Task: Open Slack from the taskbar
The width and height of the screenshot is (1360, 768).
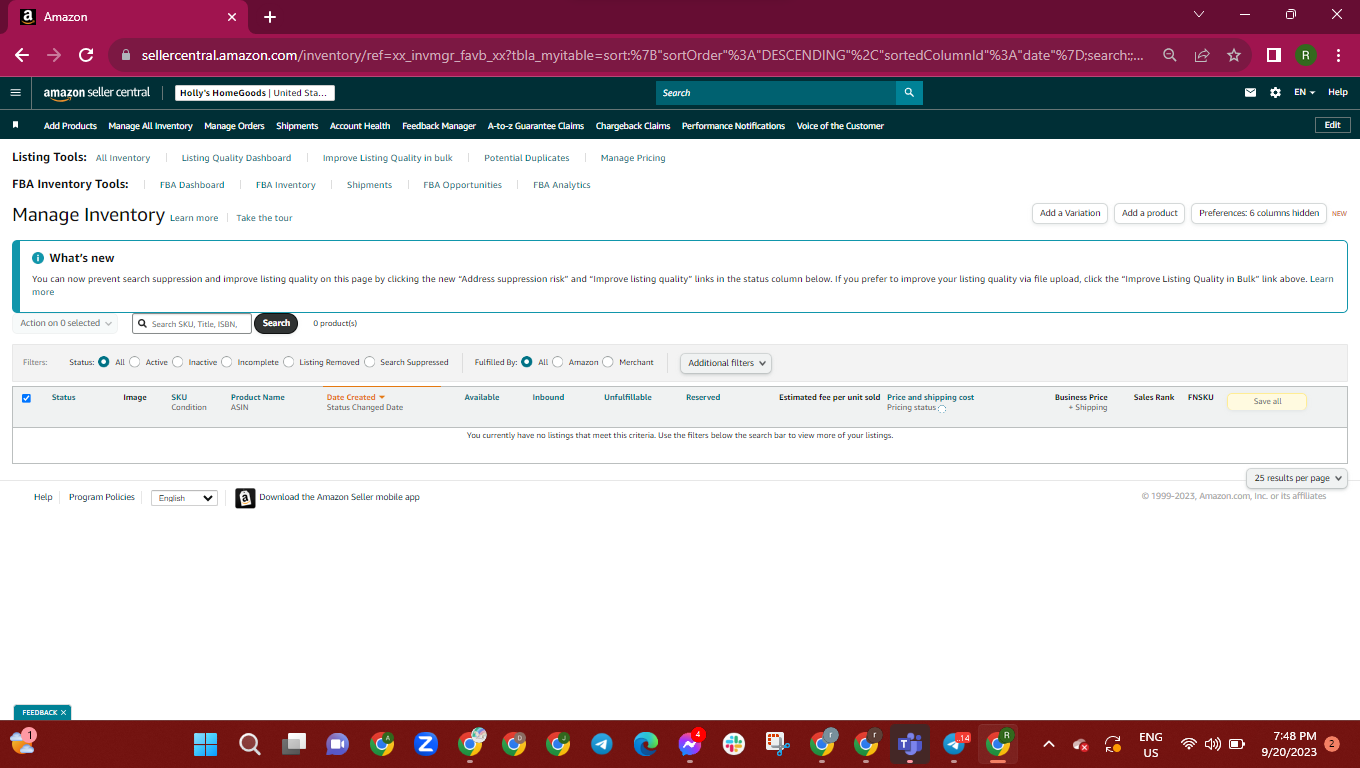Action: pos(734,744)
